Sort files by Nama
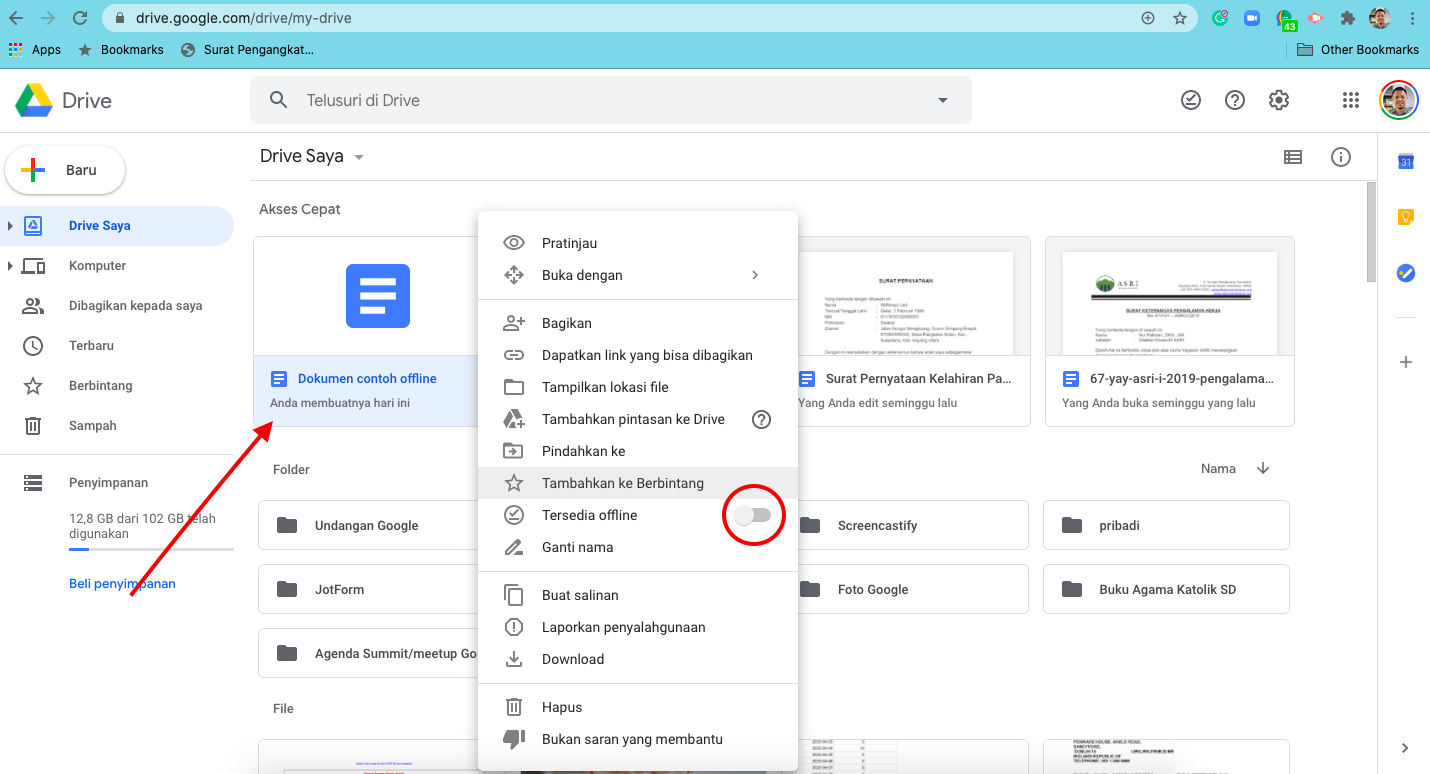Screen dimensions: 1430x774 (x=1218, y=469)
